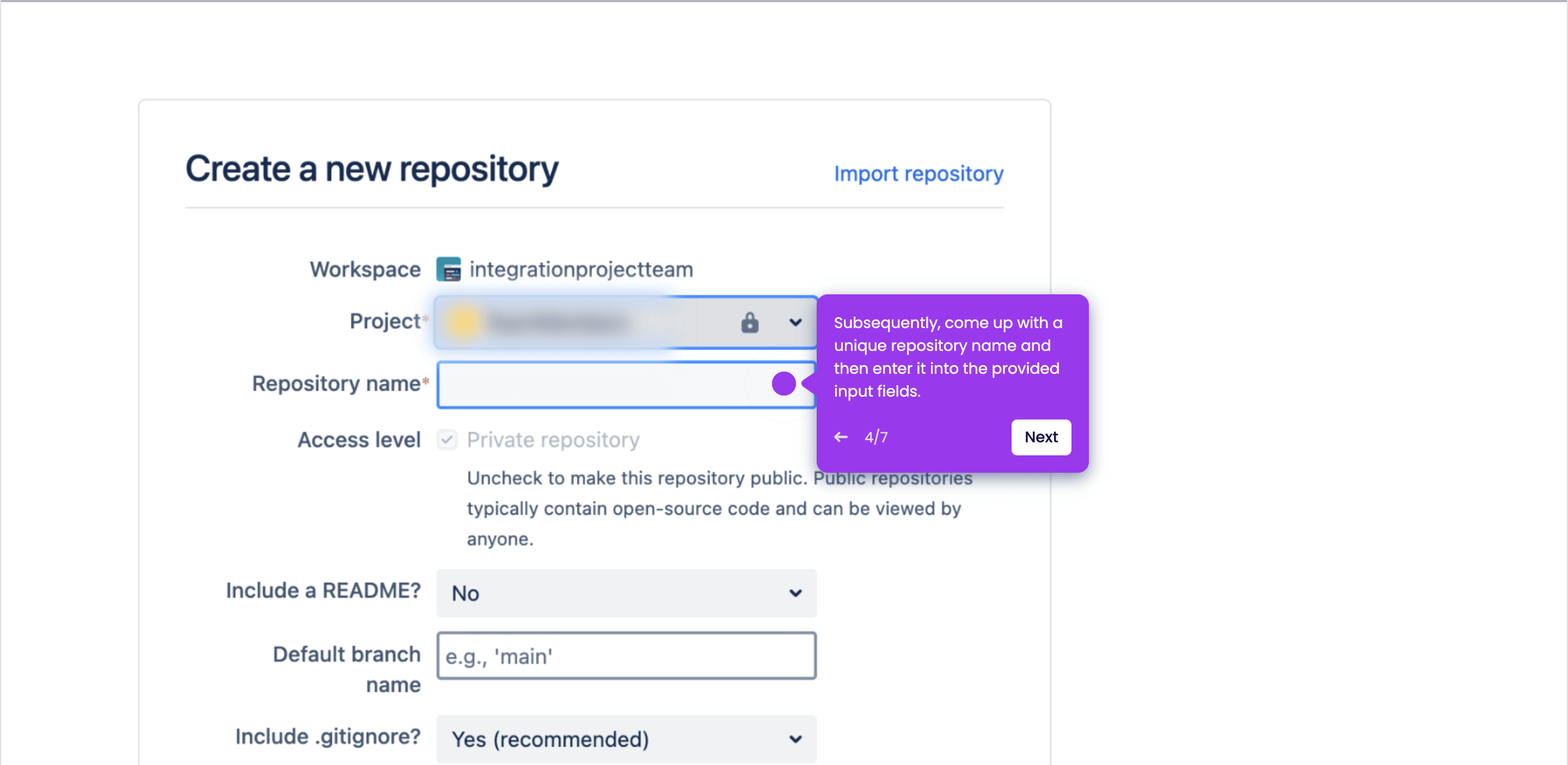Image resolution: width=1568 pixels, height=765 pixels.
Task: Click the Import repository link
Action: point(918,174)
